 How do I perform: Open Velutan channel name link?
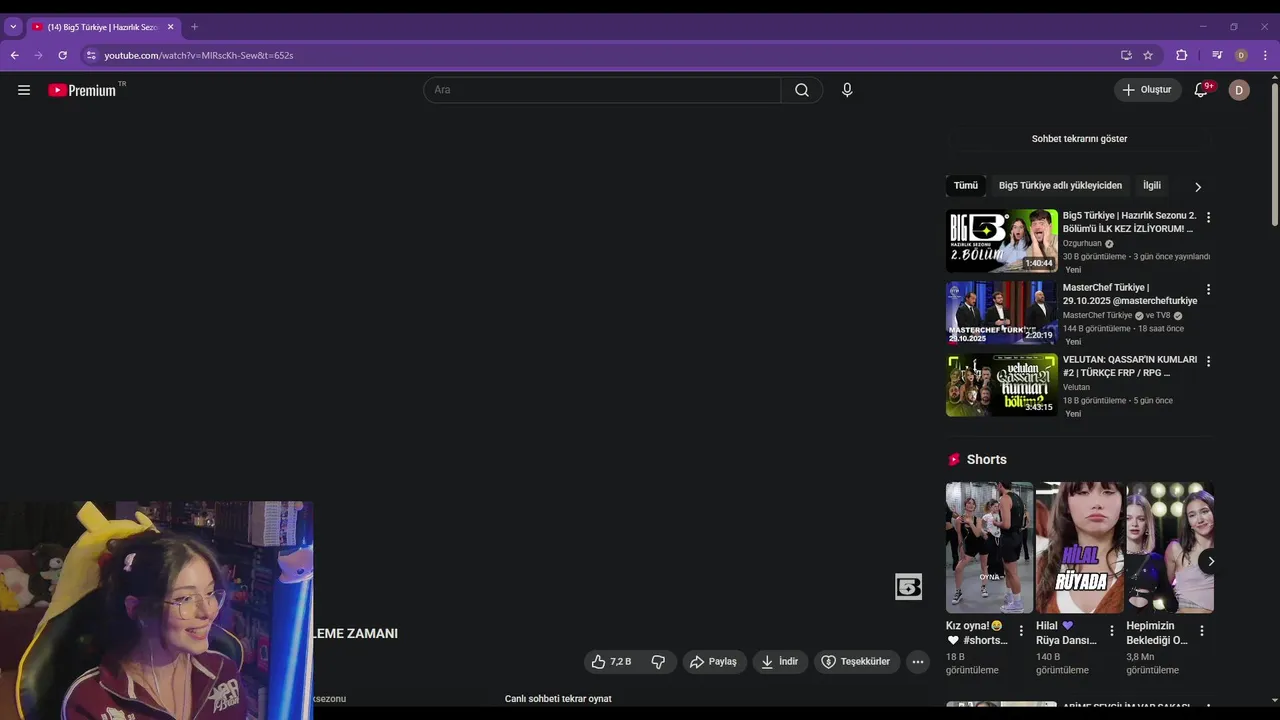(1076, 388)
